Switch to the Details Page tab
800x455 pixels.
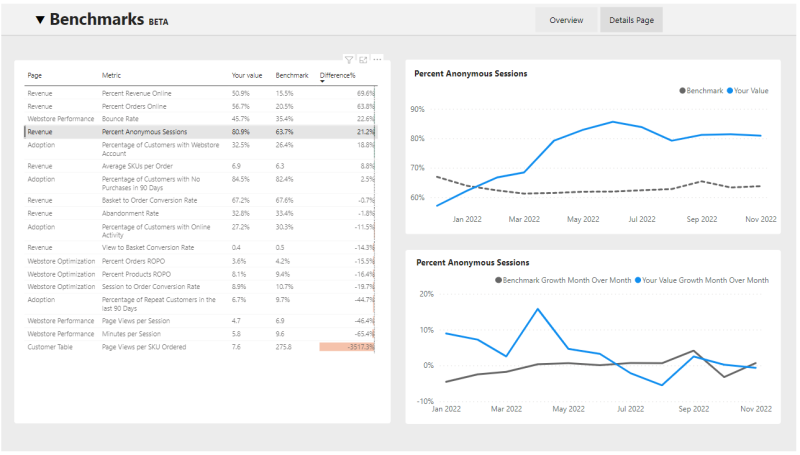point(631,20)
